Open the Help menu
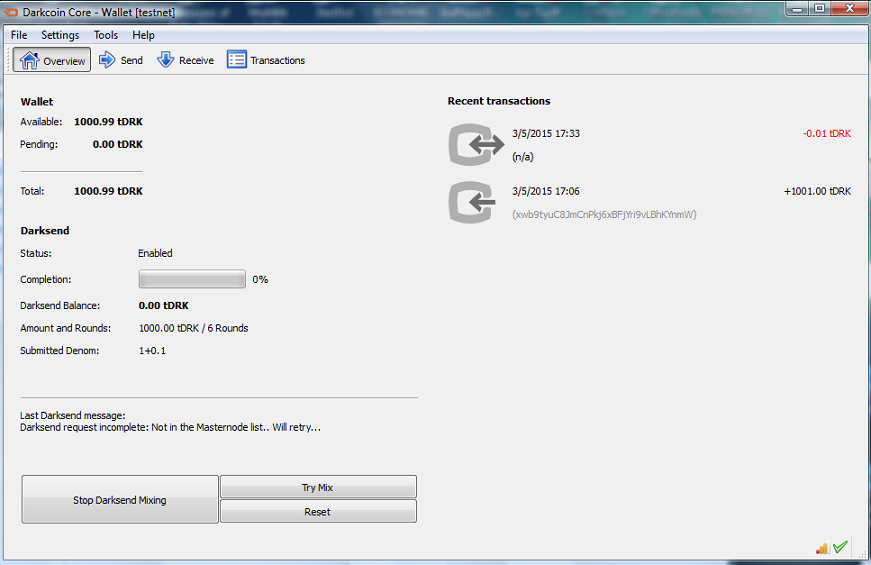This screenshot has width=871, height=565. click(143, 35)
